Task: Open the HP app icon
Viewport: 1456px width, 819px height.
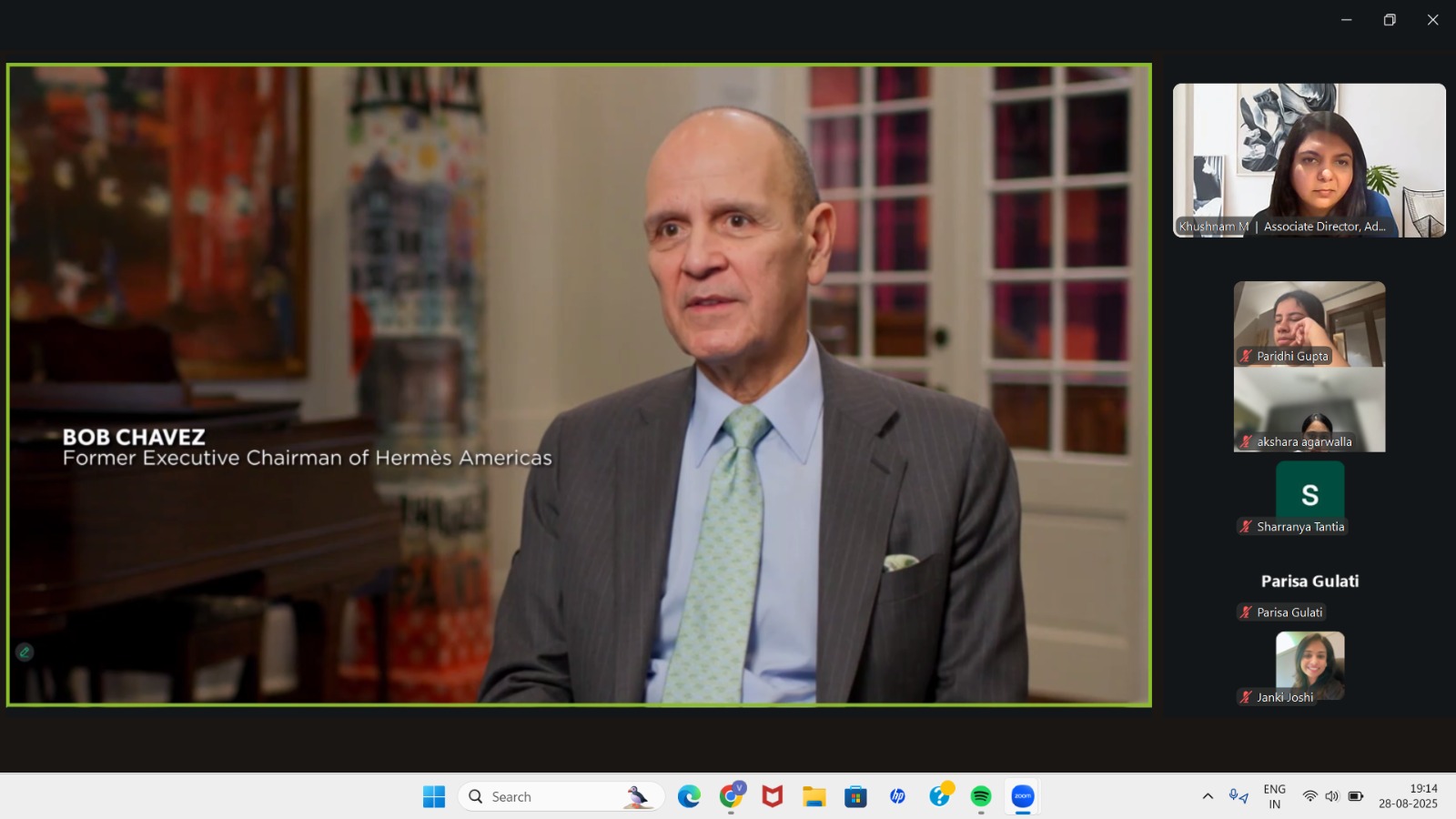Action: tap(897, 796)
